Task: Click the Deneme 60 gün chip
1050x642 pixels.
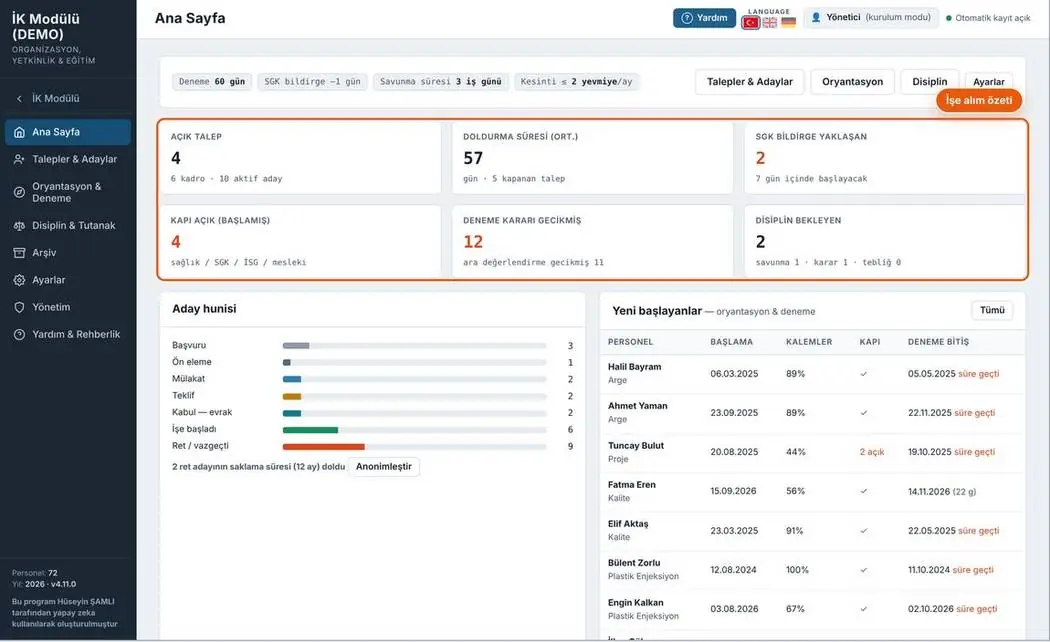Action: 212,82
